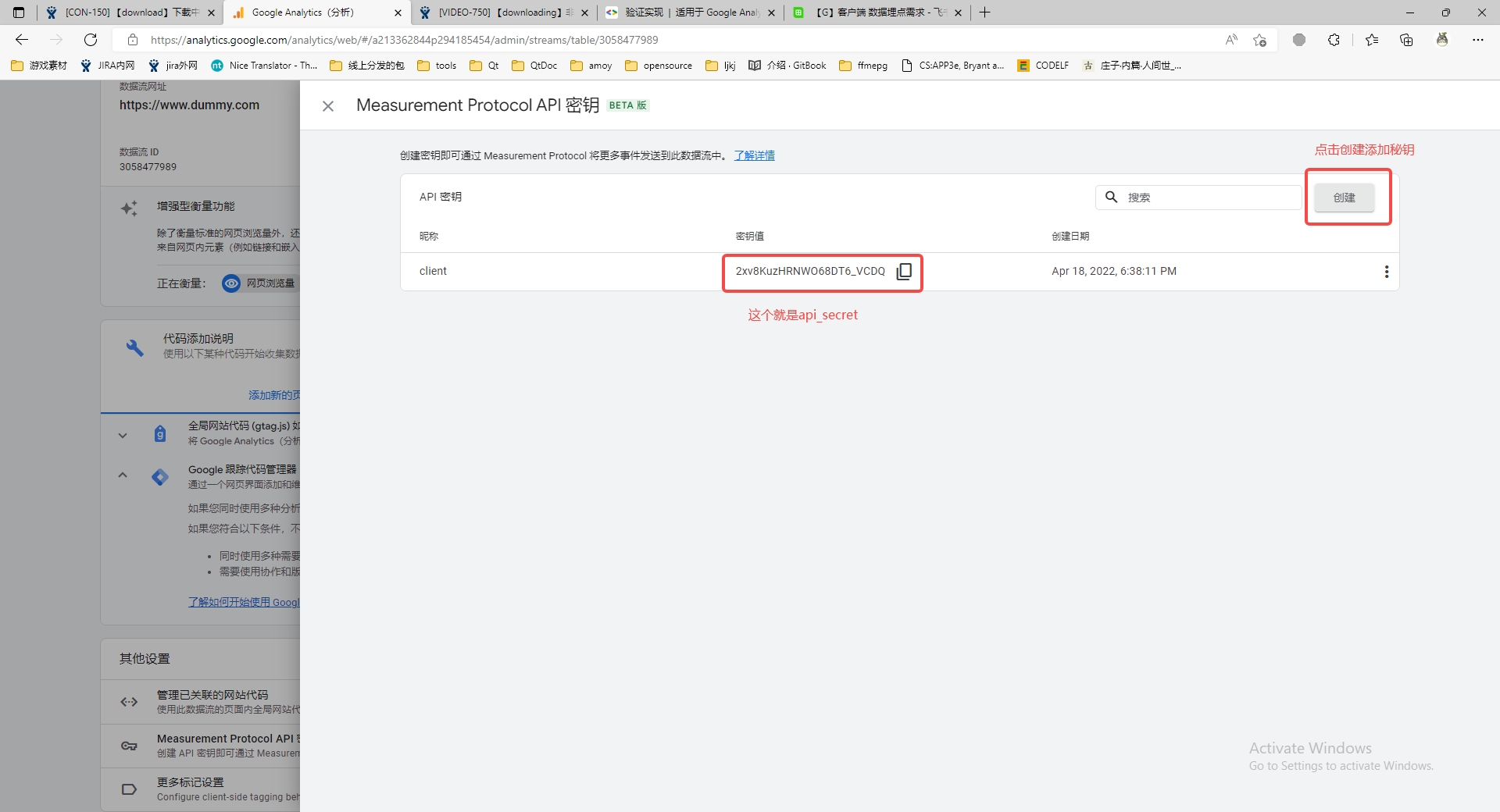Open the jira外网 bookmark

(173, 66)
